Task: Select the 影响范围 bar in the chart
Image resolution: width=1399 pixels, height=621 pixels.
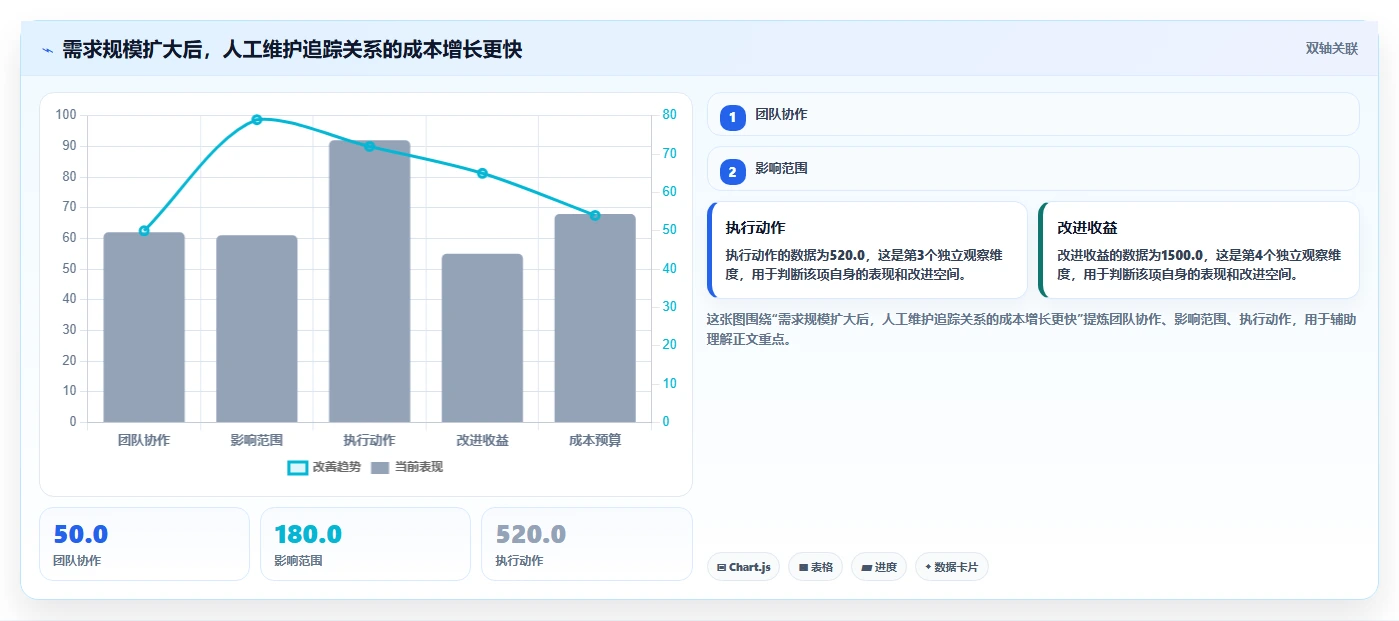Action: [257, 329]
